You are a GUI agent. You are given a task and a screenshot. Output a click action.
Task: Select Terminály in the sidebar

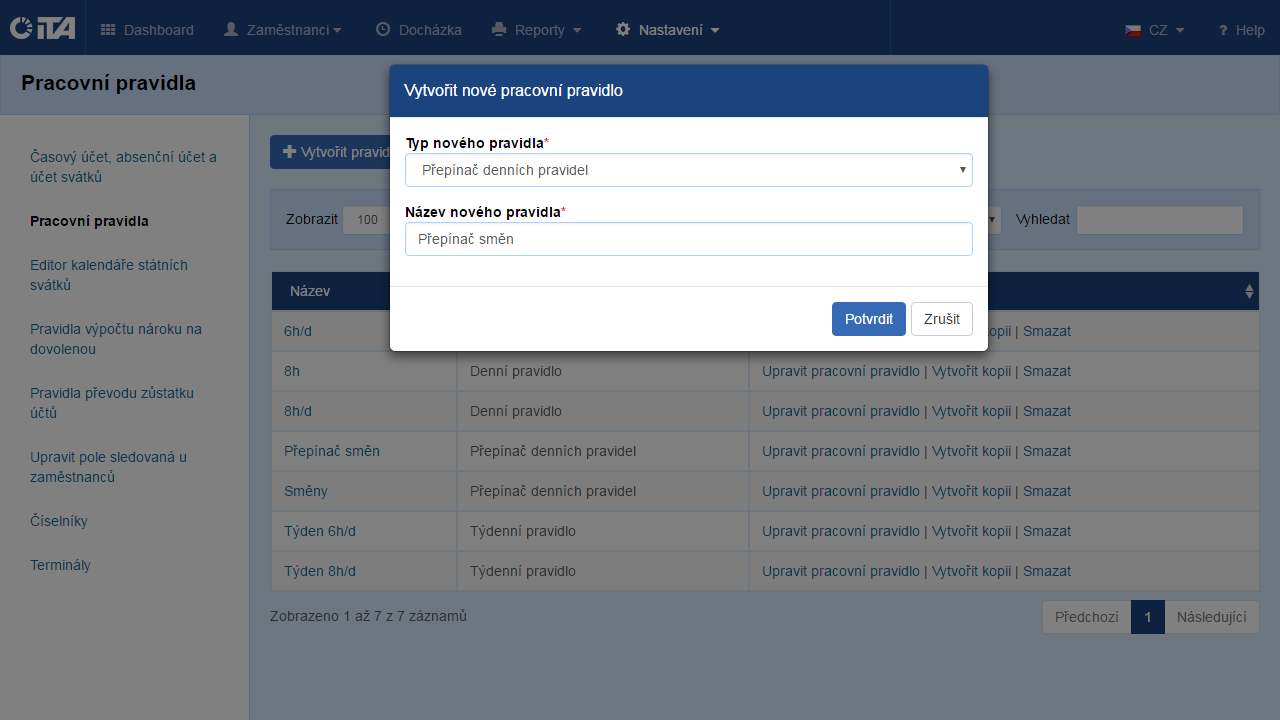(x=60, y=565)
